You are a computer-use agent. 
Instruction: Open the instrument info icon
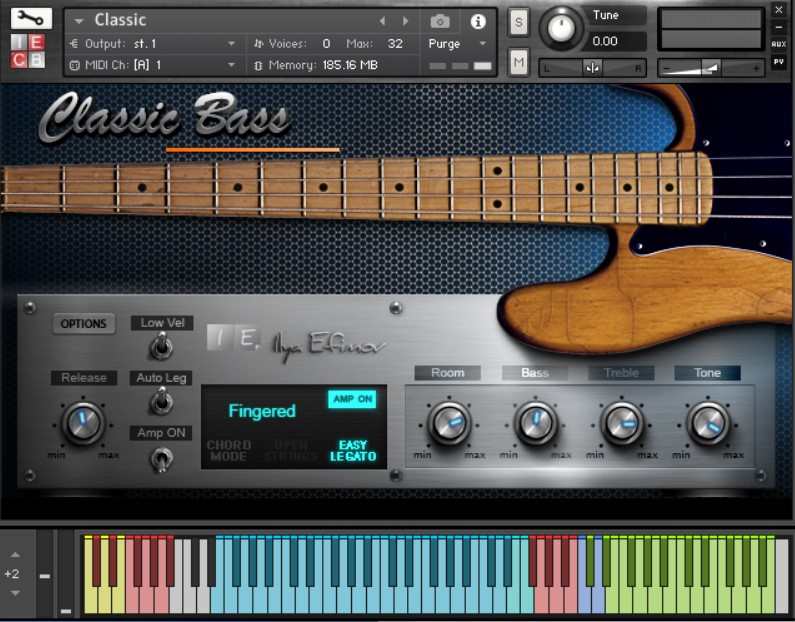478,21
